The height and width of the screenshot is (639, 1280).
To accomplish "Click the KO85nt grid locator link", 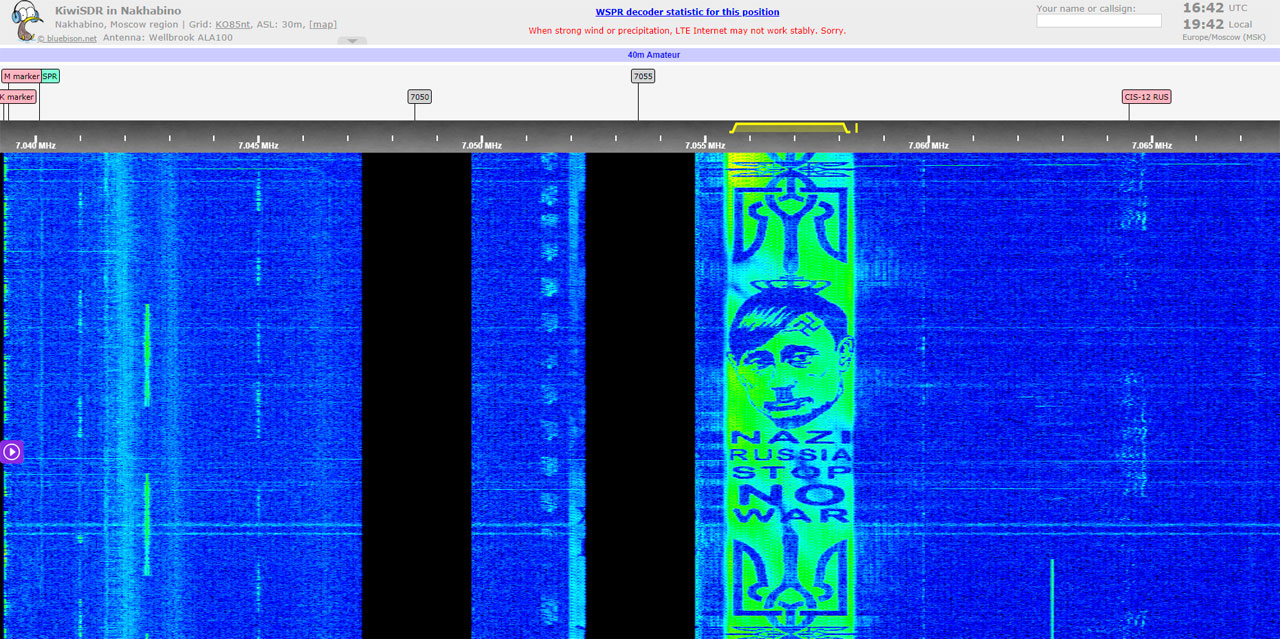I will tap(233, 24).
